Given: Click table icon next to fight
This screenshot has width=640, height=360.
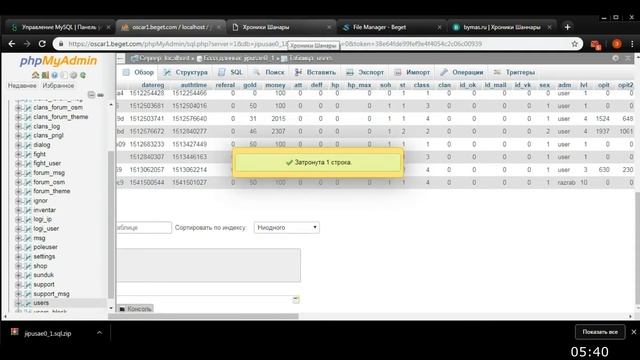Looking at the screenshot, I should (27, 154).
